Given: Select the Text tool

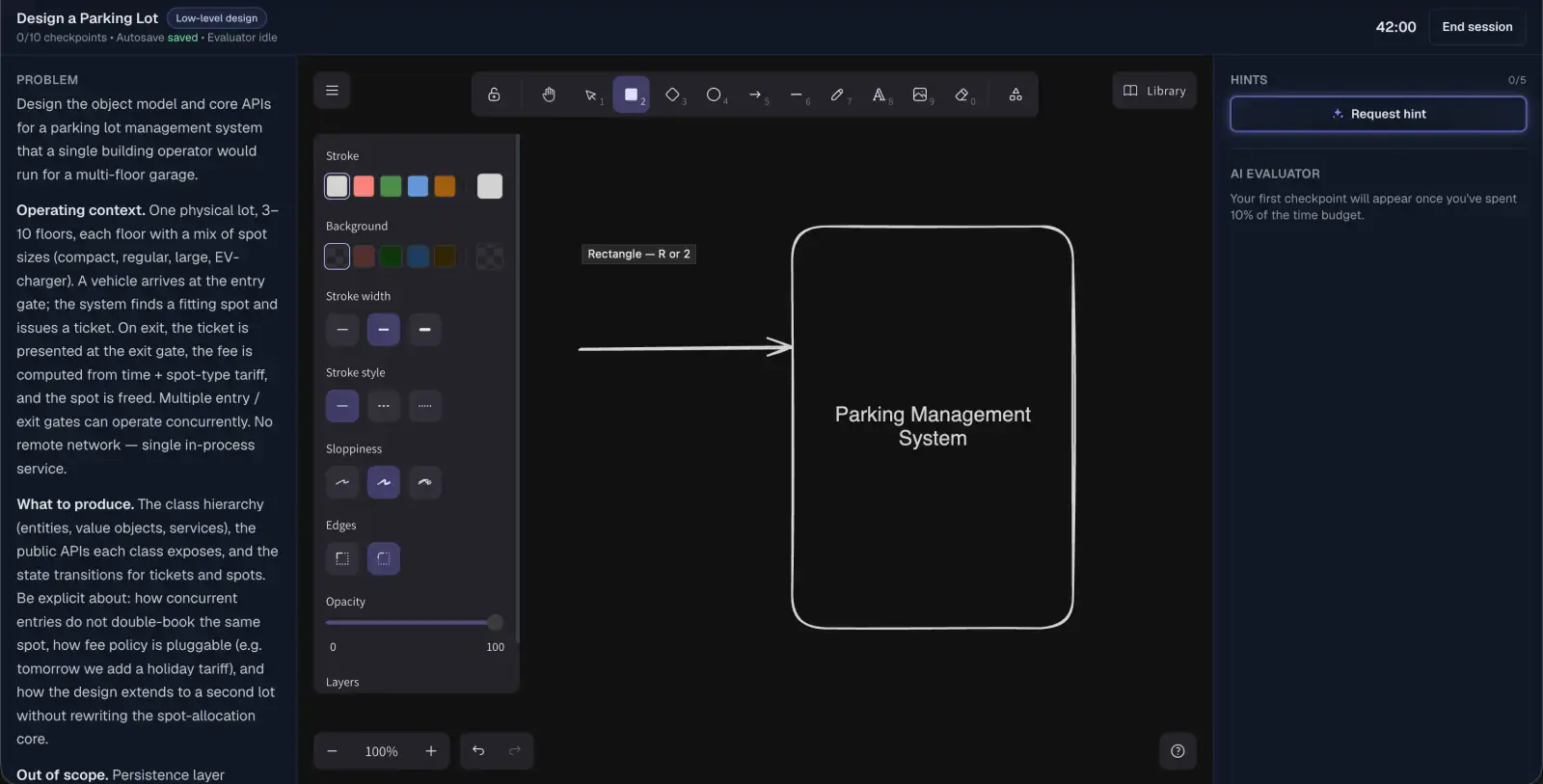Looking at the screenshot, I should [x=880, y=95].
